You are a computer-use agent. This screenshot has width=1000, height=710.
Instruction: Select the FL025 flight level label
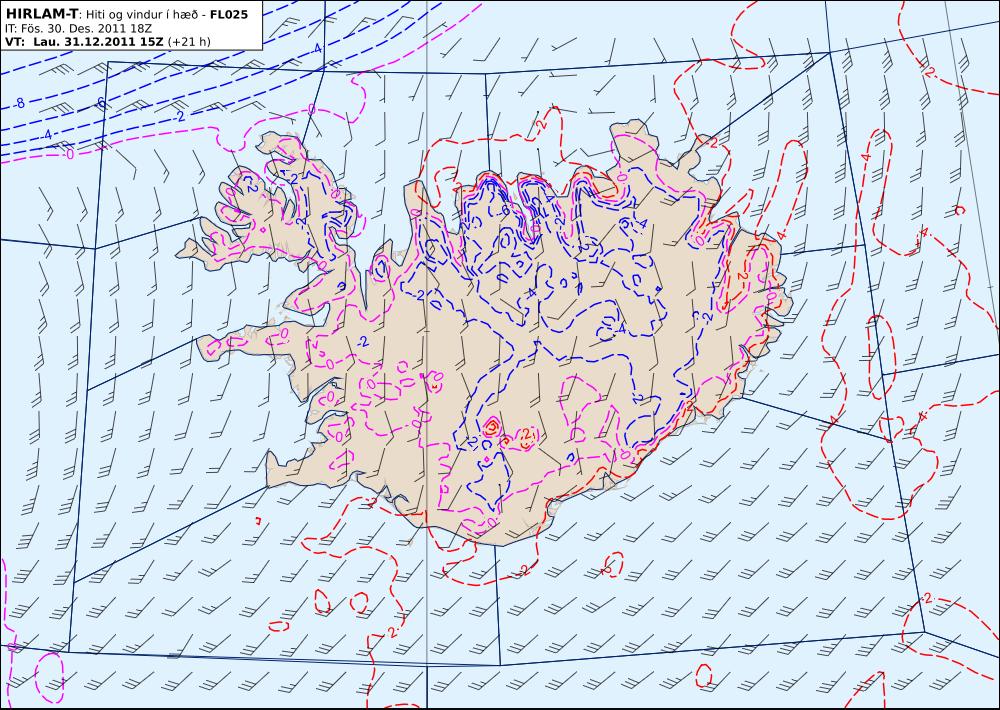point(228,14)
